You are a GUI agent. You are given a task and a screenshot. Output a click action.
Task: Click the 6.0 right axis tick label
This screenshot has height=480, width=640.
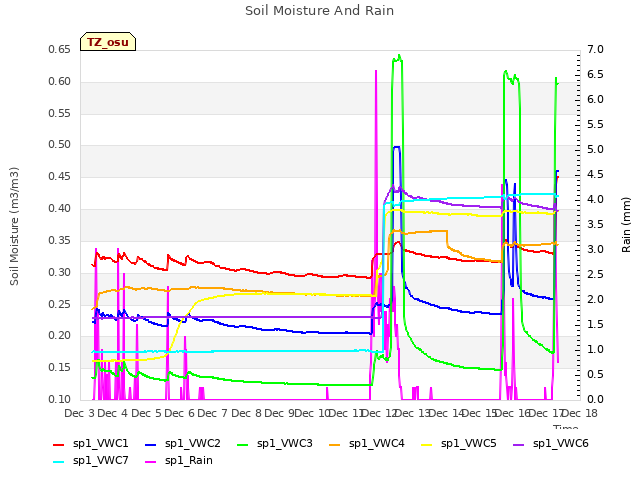(x=596, y=100)
